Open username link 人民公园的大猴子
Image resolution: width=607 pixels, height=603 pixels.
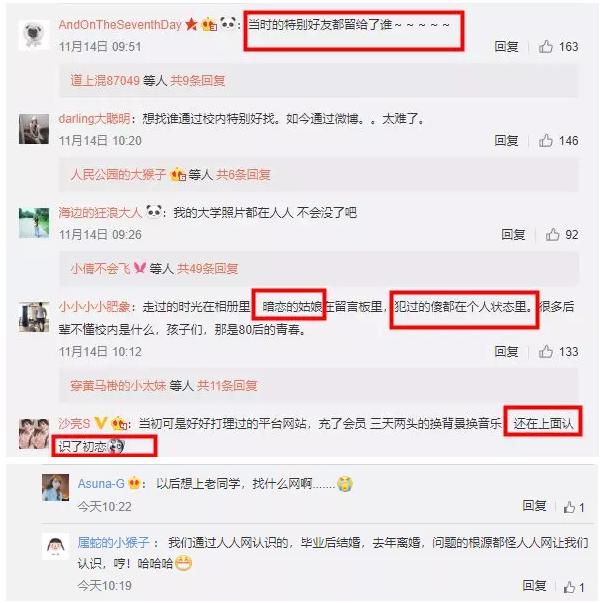coord(118,175)
